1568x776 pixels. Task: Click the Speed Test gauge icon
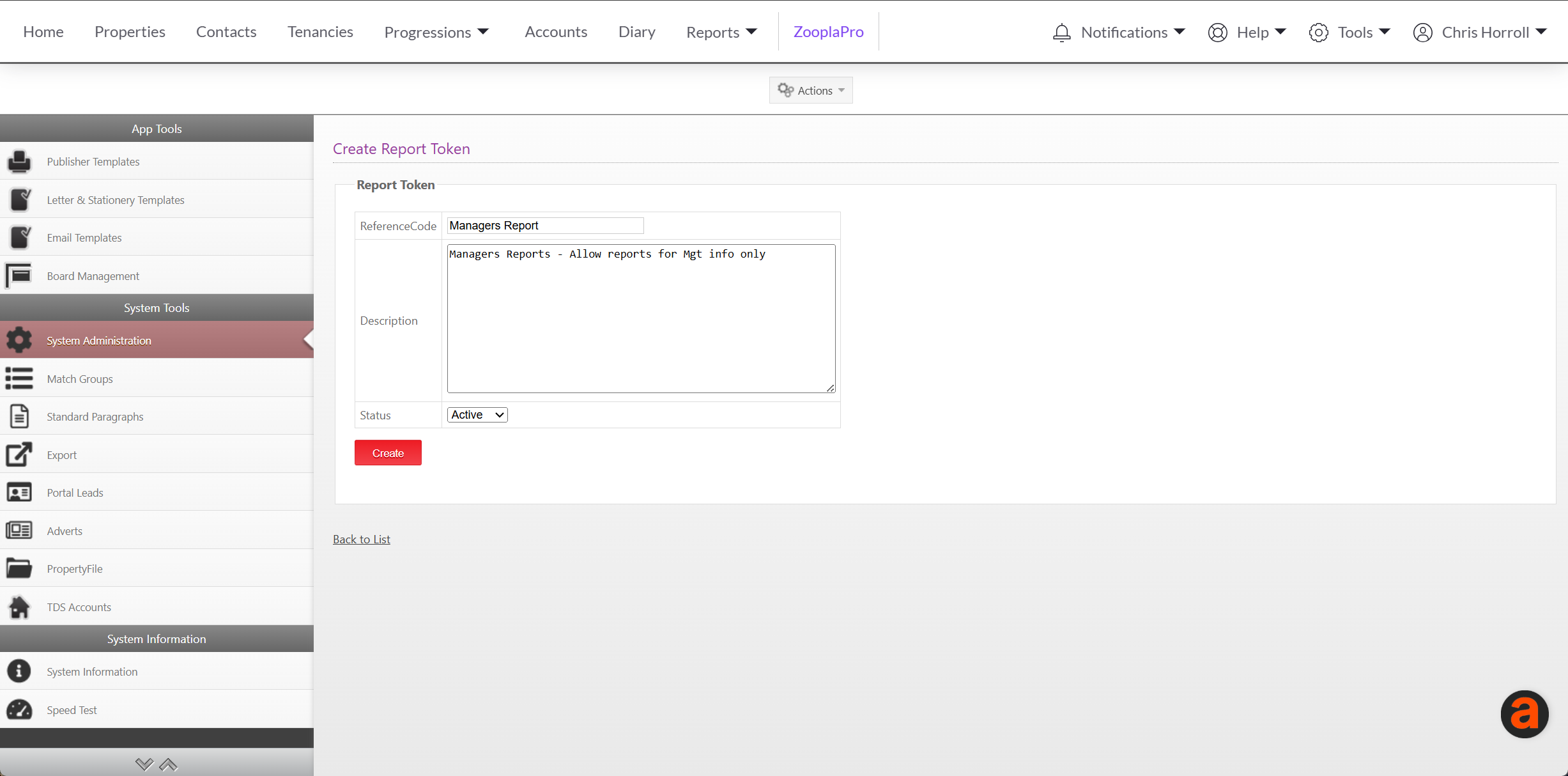tap(19, 710)
